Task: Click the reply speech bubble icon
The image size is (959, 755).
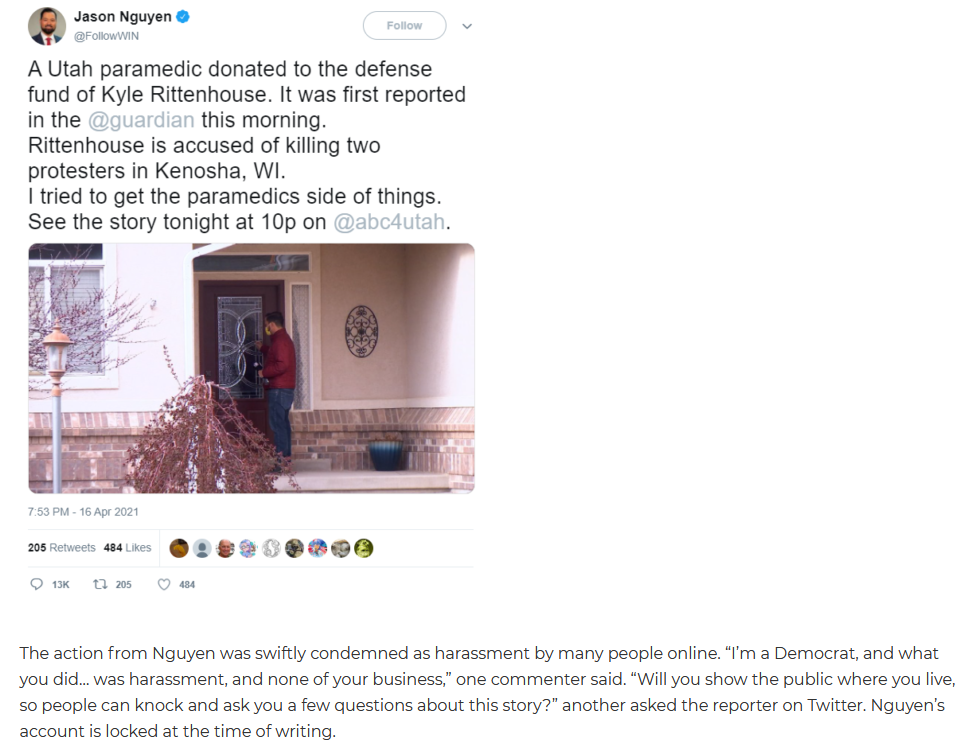Action: [x=37, y=584]
